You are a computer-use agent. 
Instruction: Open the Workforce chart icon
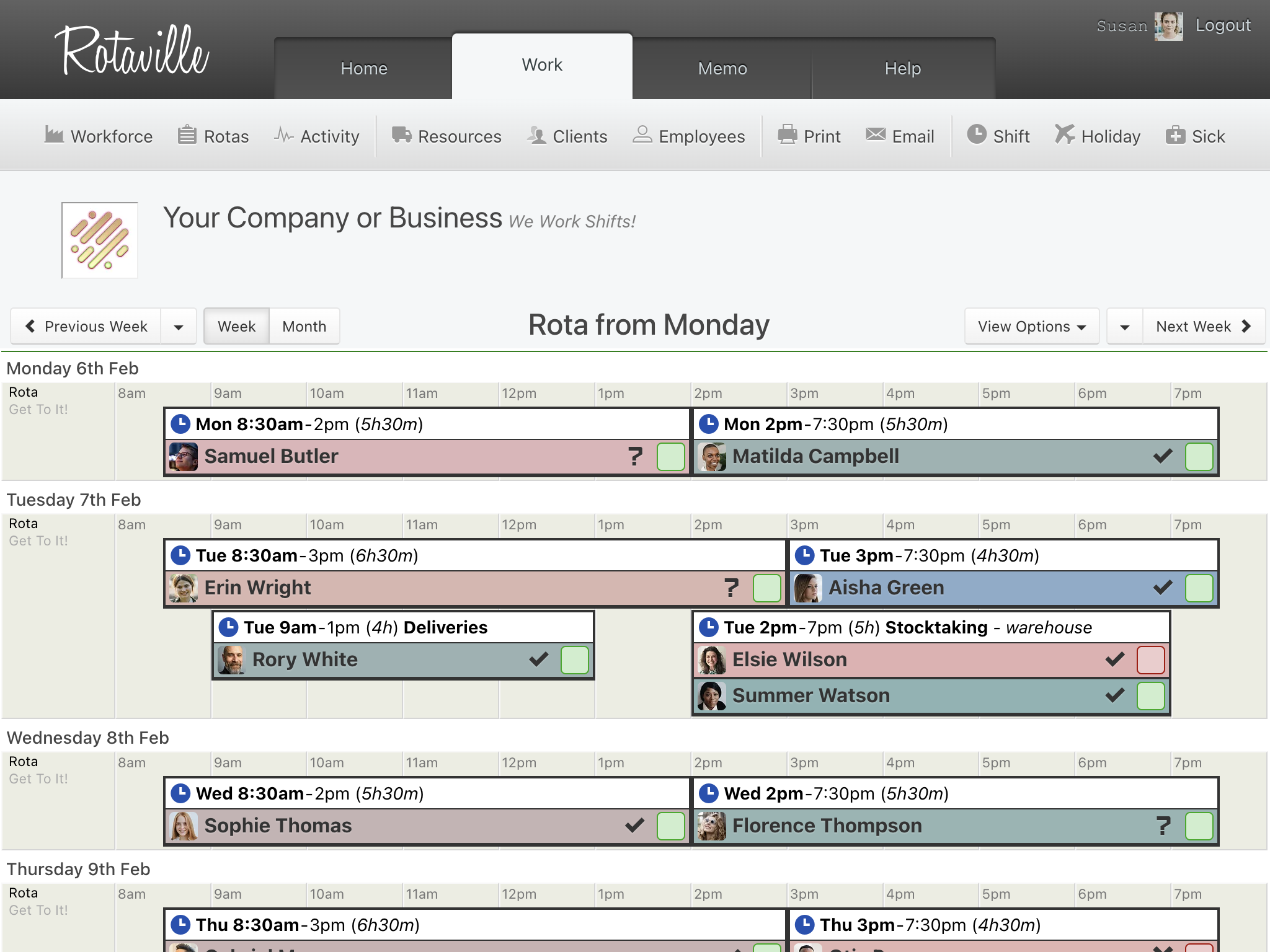[54, 134]
